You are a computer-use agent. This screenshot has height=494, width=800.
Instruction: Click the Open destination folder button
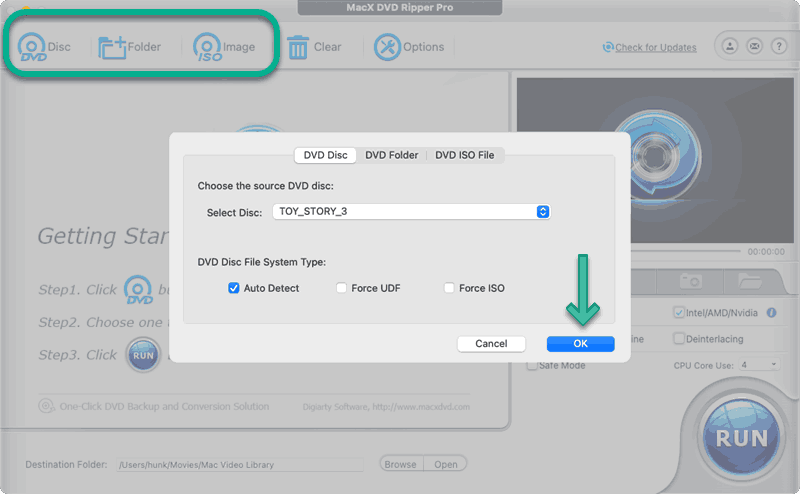[445, 464]
